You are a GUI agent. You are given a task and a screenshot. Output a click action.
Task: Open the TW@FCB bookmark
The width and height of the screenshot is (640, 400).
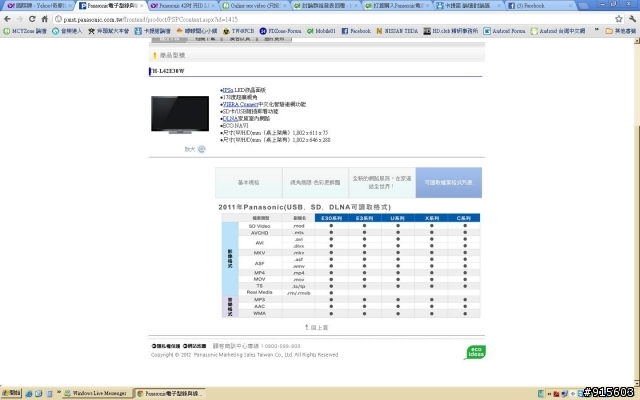coord(239,31)
